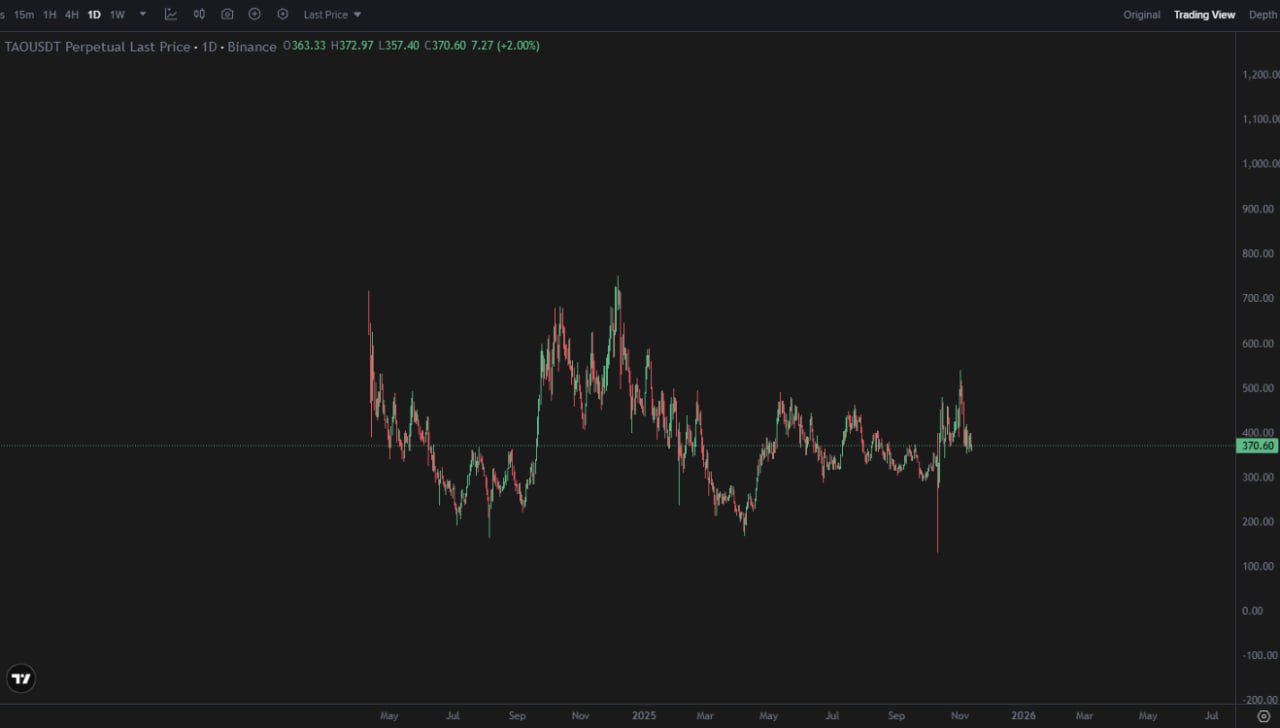This screenshot has width=1280, height=728.
Task: Take a chart snapshot with camera icon
Action: (x=227, y=14)
